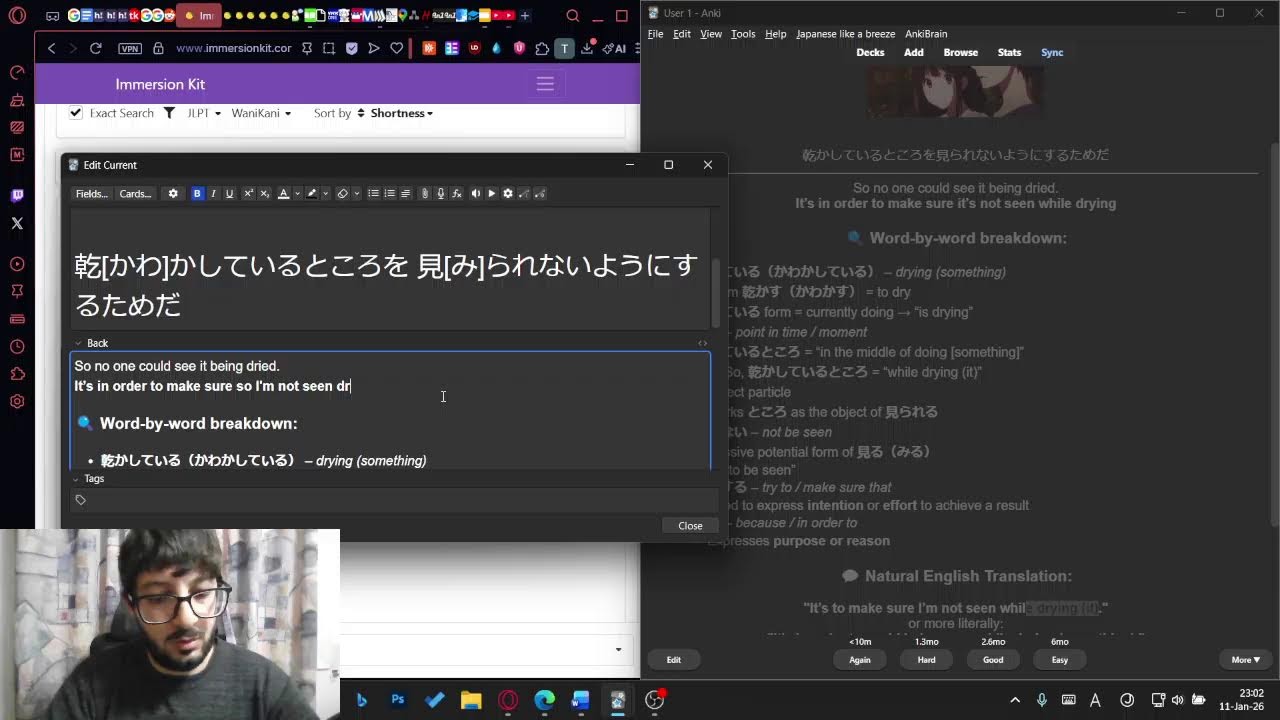Toggle italic formatting in the editor toolbar
Screen dimensions: 1280x720
[213, 194]
